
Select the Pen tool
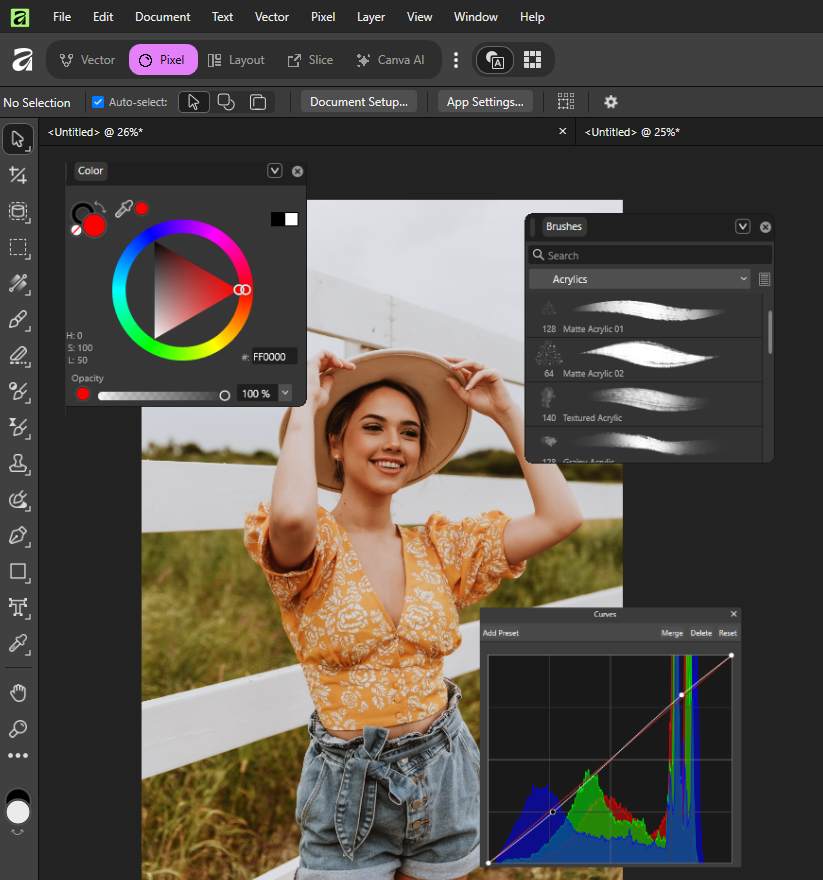(18, 535)
